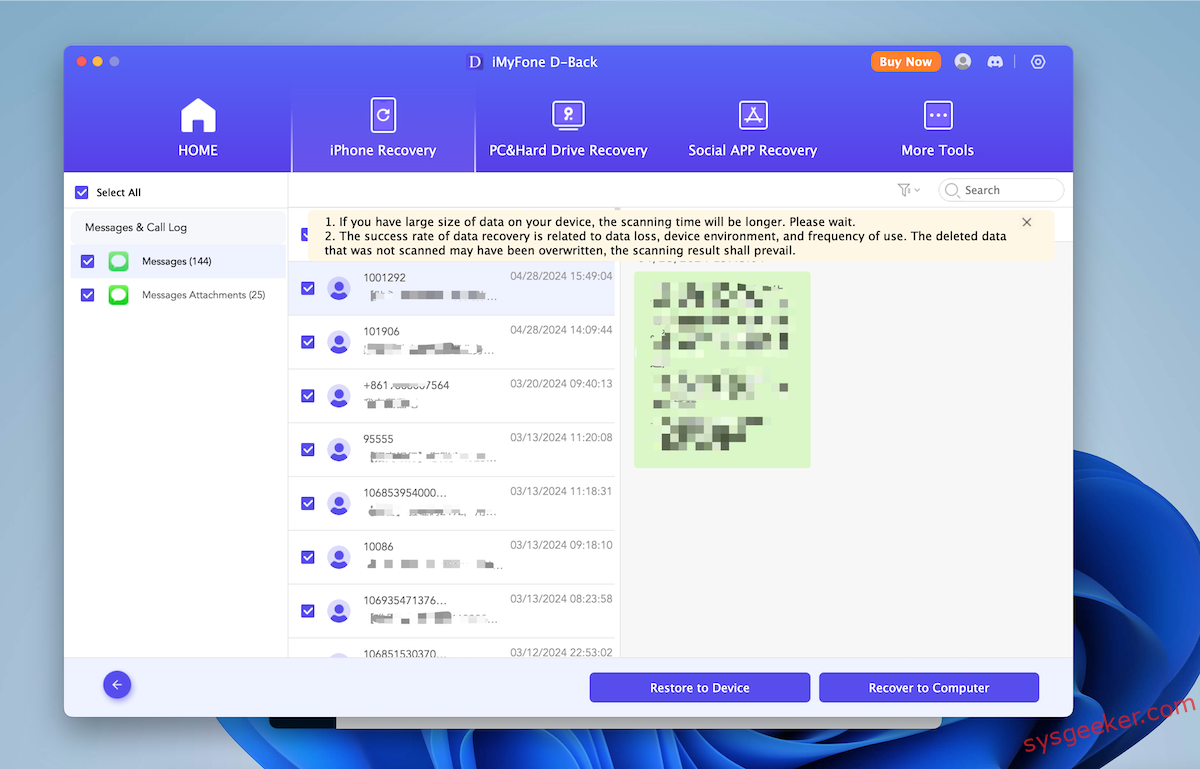Click contact avatar for 106935471376
This screenshot has width=1200, height=769.
tap(339, 611)
